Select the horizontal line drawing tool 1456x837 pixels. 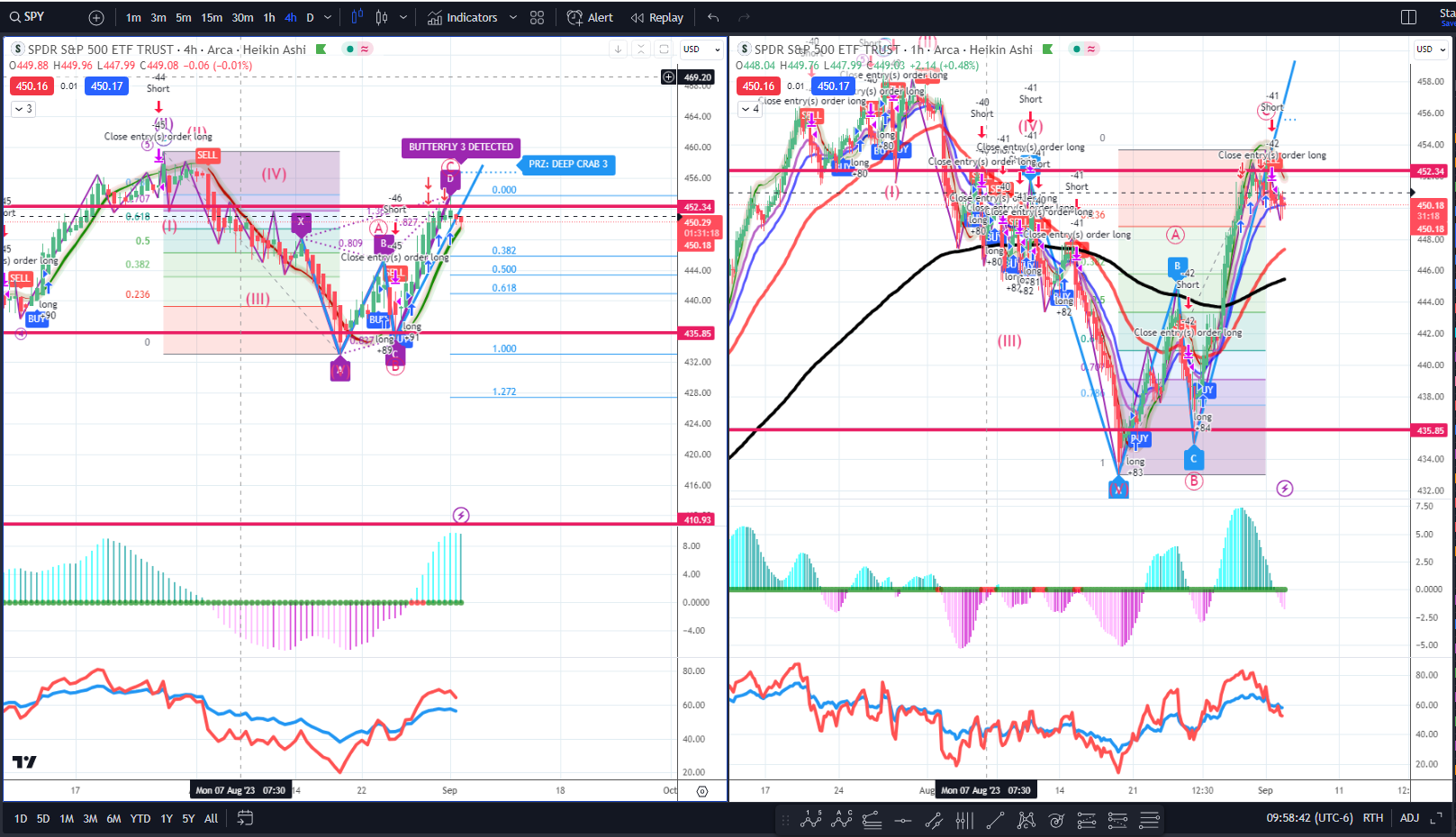(903, 820)
